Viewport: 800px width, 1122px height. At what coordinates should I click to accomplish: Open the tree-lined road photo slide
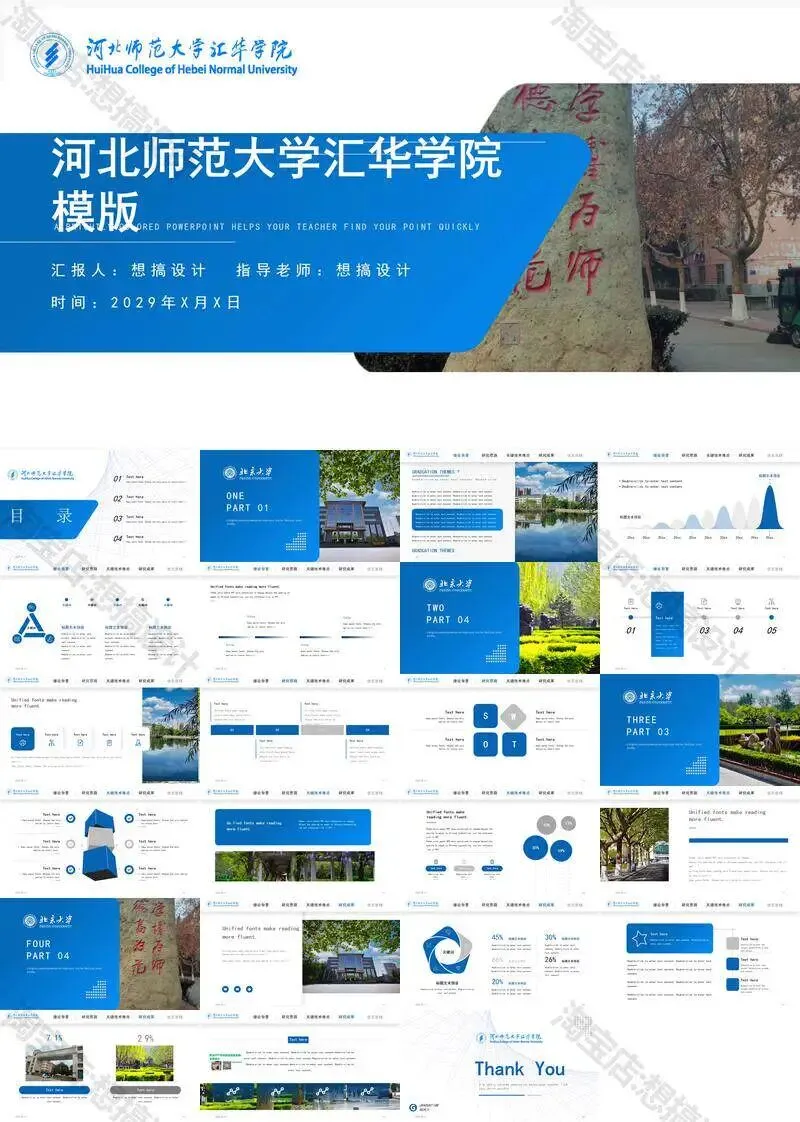click(x=700, y=843)
